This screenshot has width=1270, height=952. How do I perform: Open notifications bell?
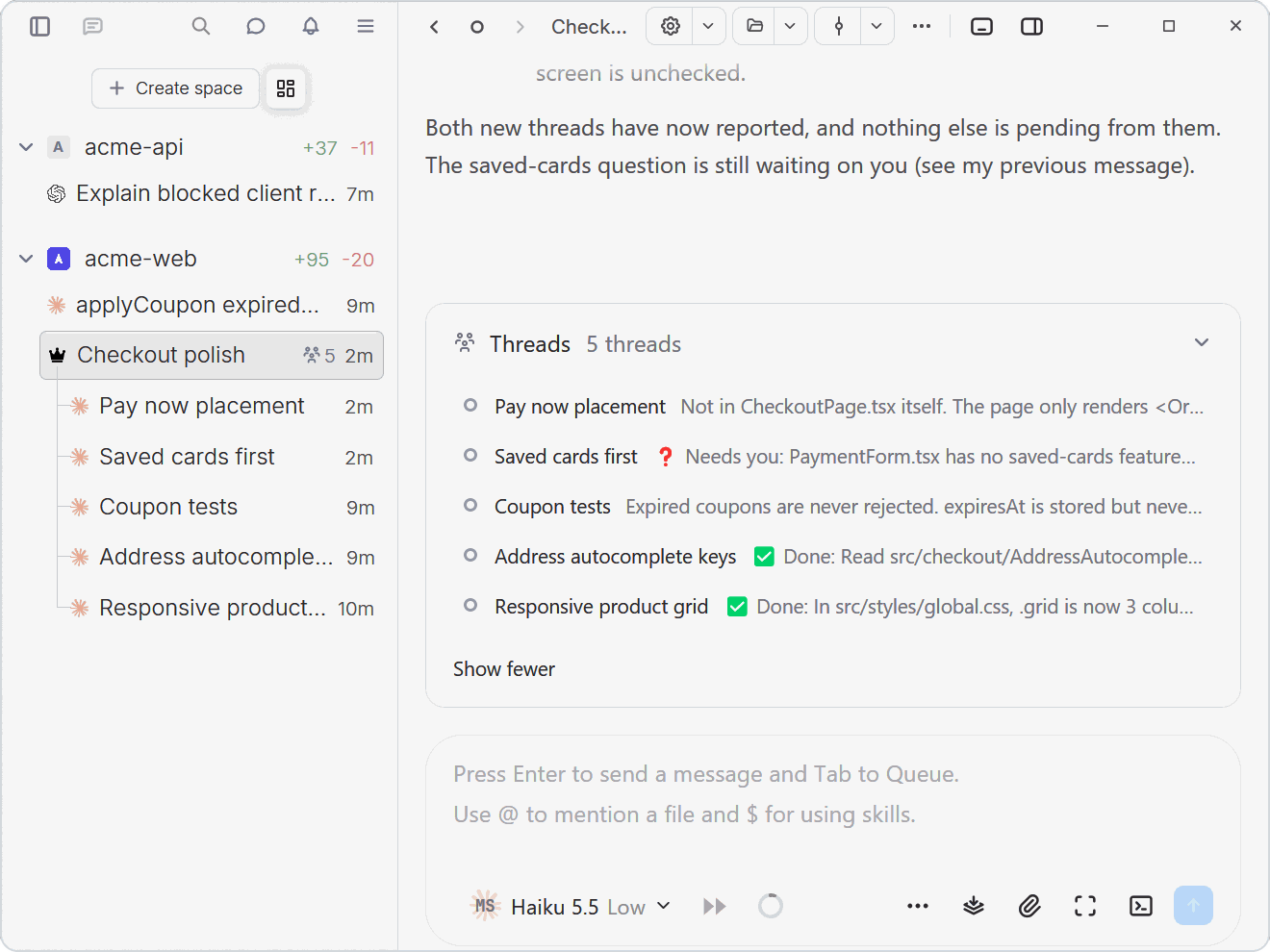click(311, 26)
